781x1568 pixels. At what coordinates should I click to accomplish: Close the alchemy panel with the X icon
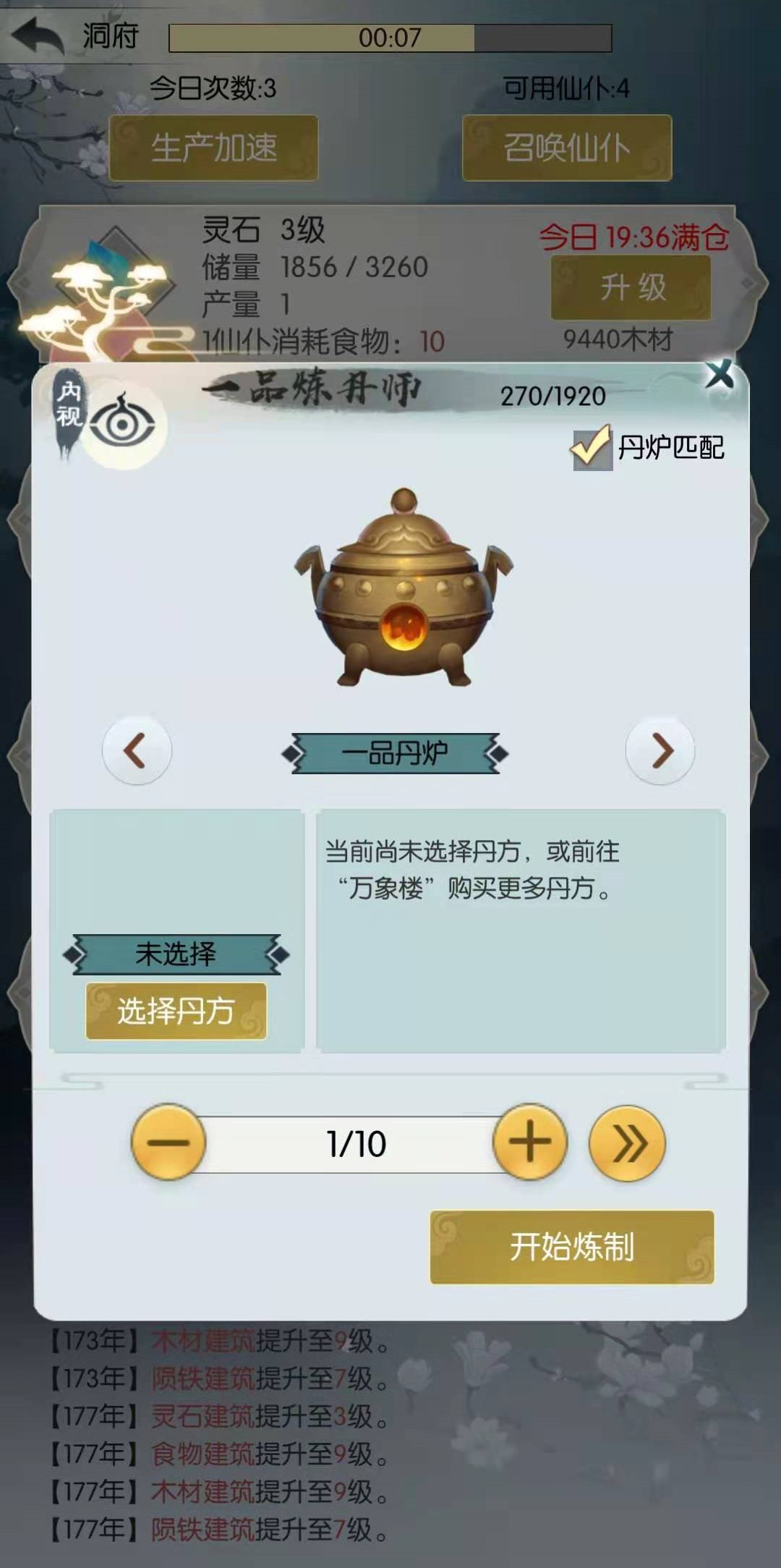720,373
